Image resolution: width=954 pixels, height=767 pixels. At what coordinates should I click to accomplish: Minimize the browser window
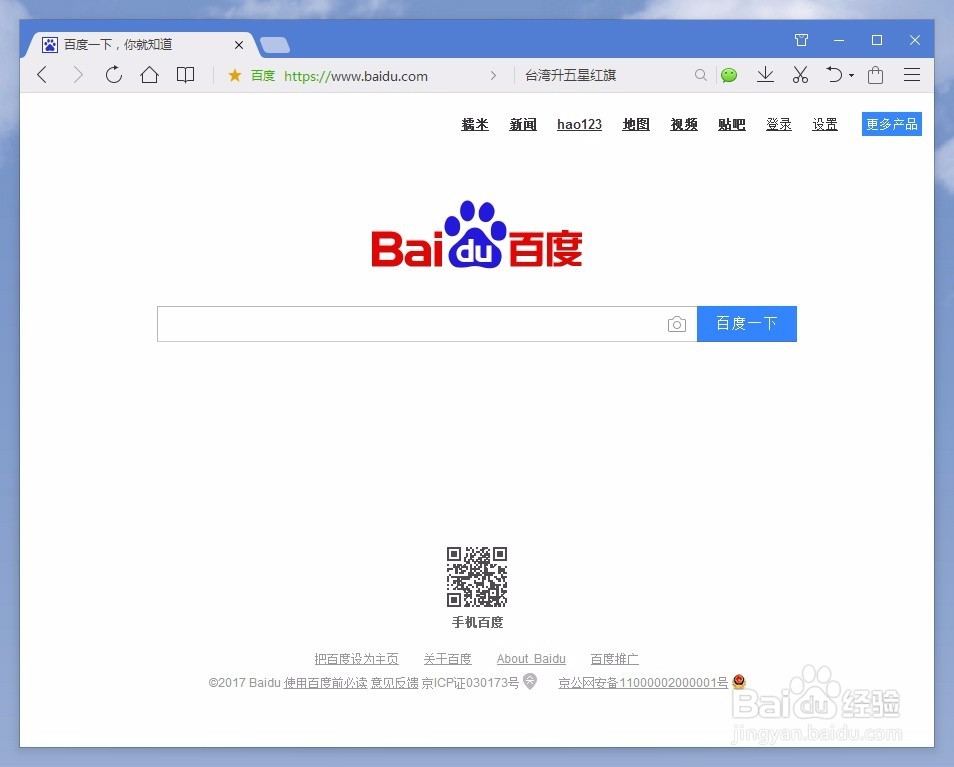pos(839,40)
